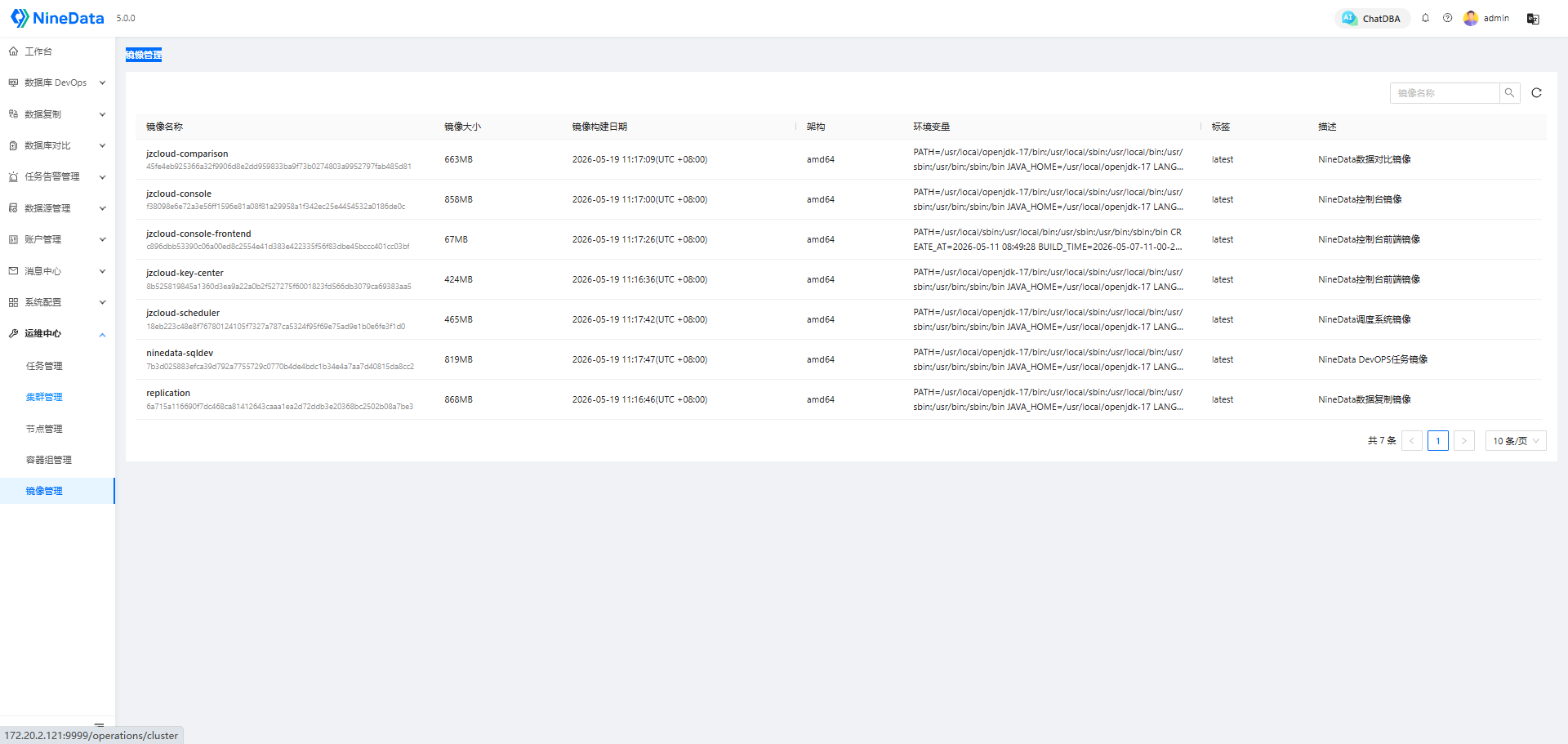The image size is (1568, 744).
Task: Click the 架构 column header
Action: (x=816, y=127)
